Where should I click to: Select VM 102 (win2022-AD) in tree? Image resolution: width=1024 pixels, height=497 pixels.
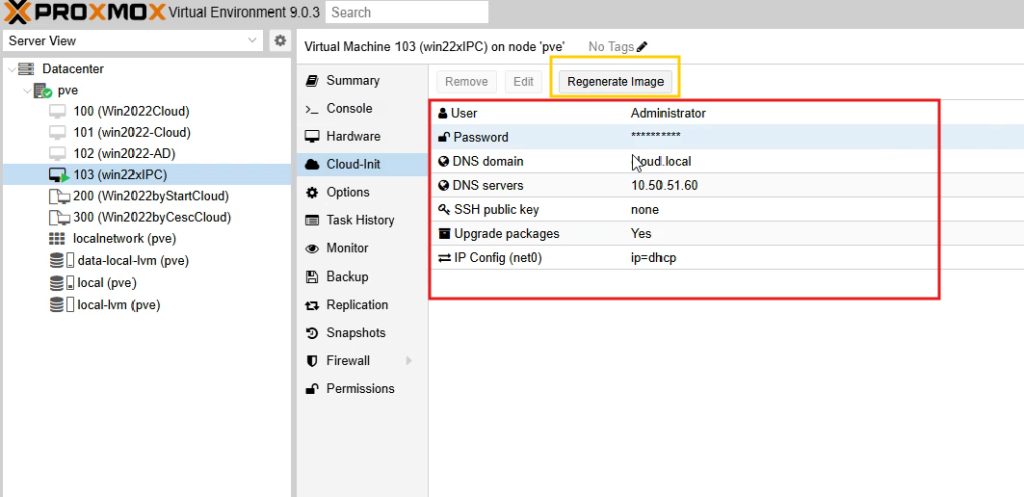(x=131, y=153)
